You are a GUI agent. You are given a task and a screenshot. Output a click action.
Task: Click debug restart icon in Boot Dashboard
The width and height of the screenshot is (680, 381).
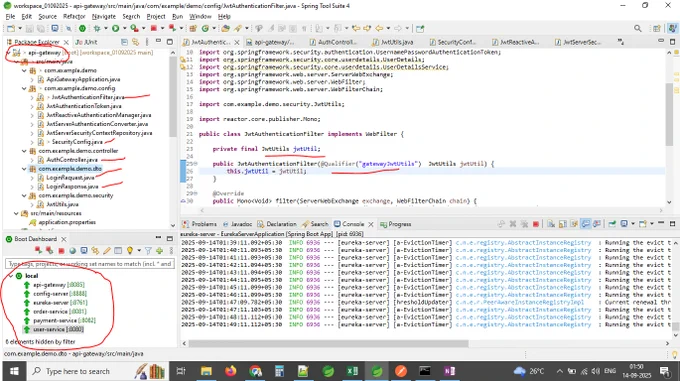(49, 251)
